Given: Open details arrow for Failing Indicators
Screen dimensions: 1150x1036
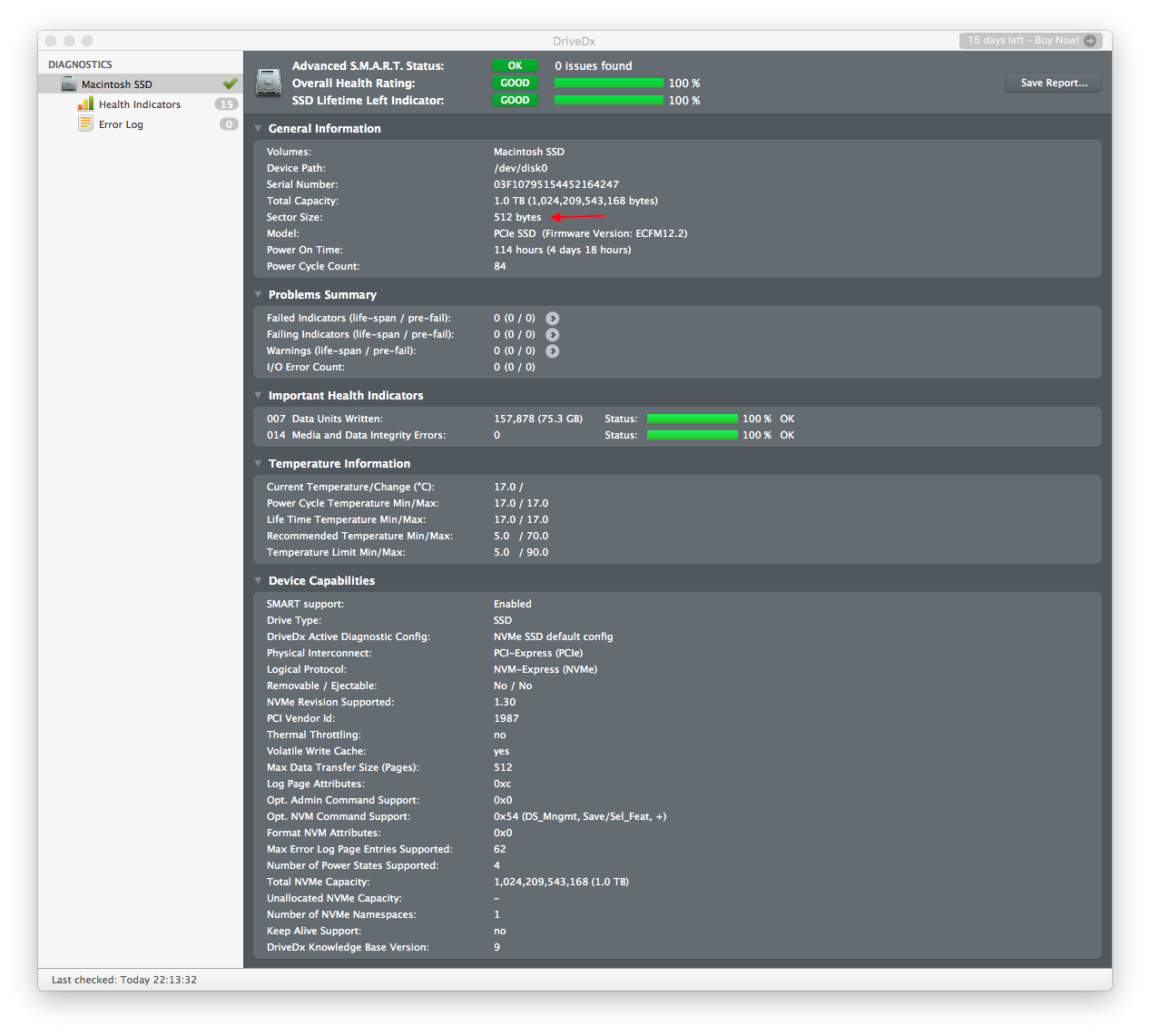Looking at the screenshot, I should click(552, 335).
